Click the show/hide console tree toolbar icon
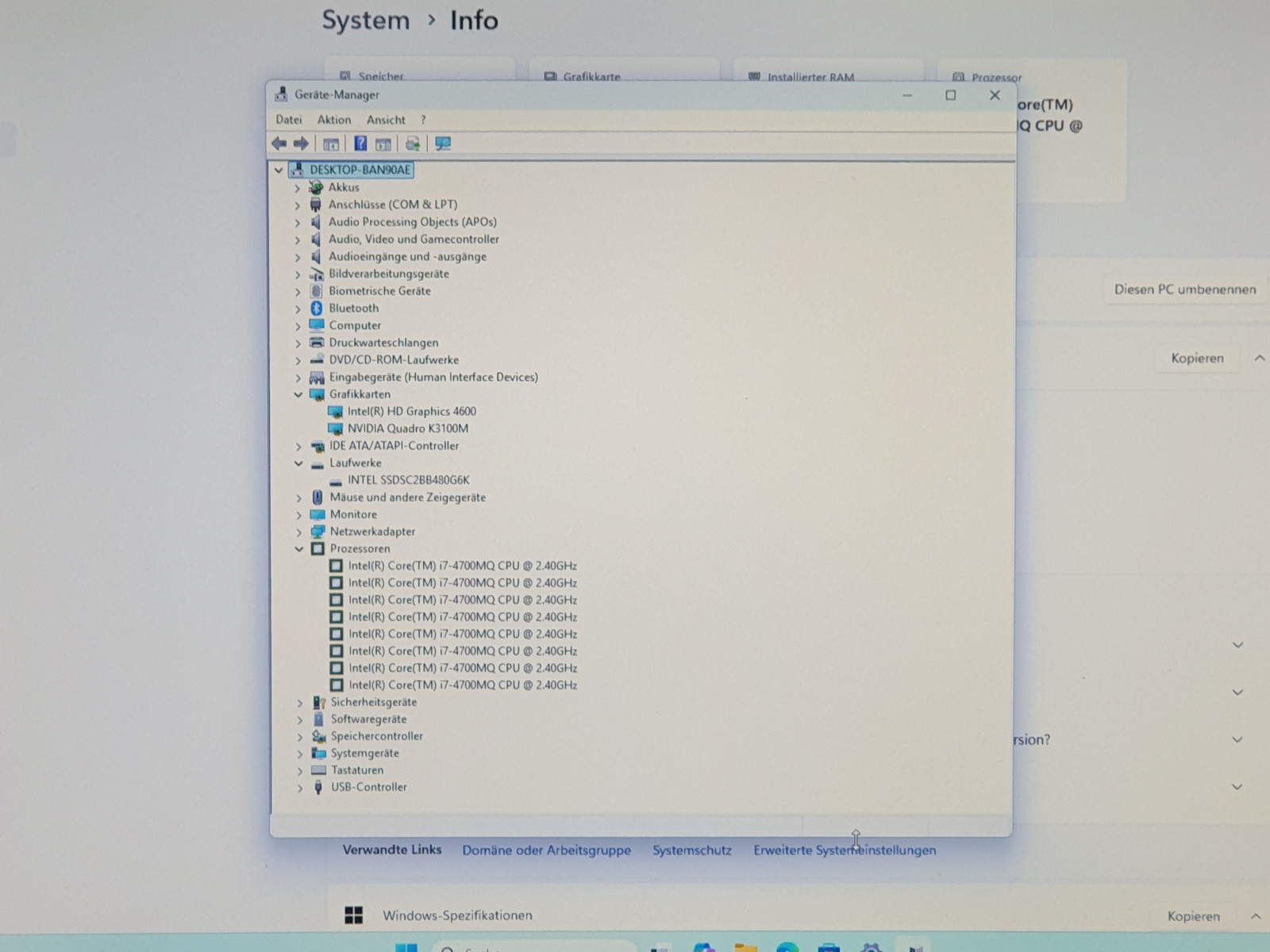Viewport: 1270px width, 952px height. click(331, 144)
